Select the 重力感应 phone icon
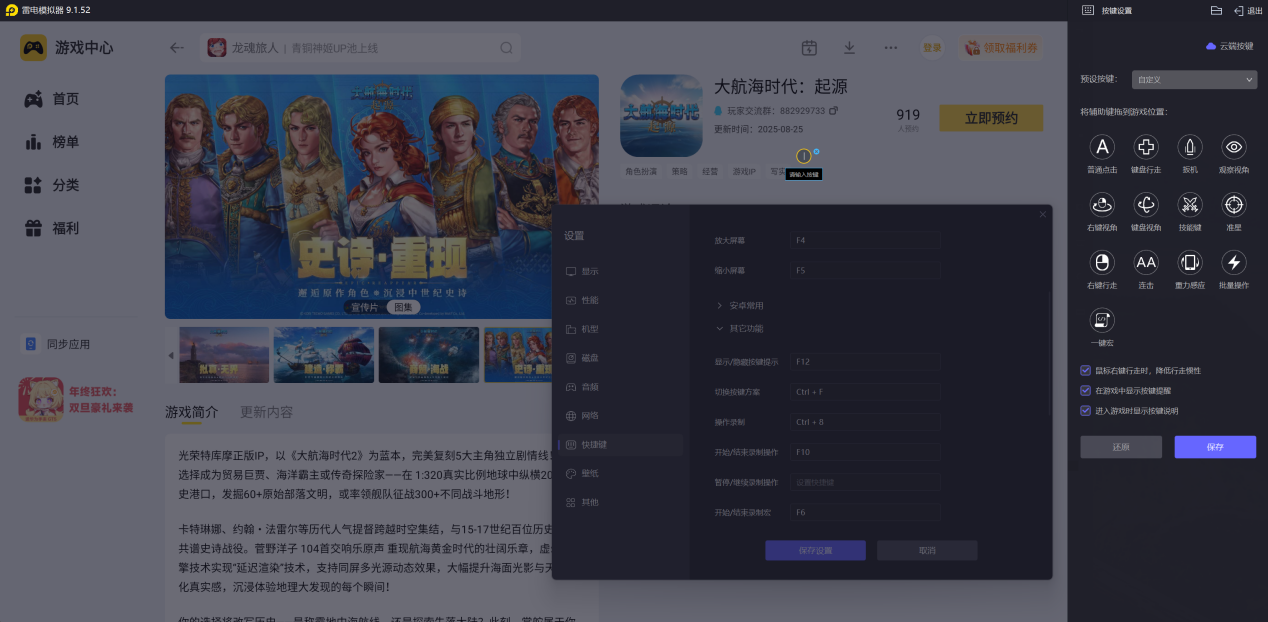1268x622 pixels. click(1190, 263)
